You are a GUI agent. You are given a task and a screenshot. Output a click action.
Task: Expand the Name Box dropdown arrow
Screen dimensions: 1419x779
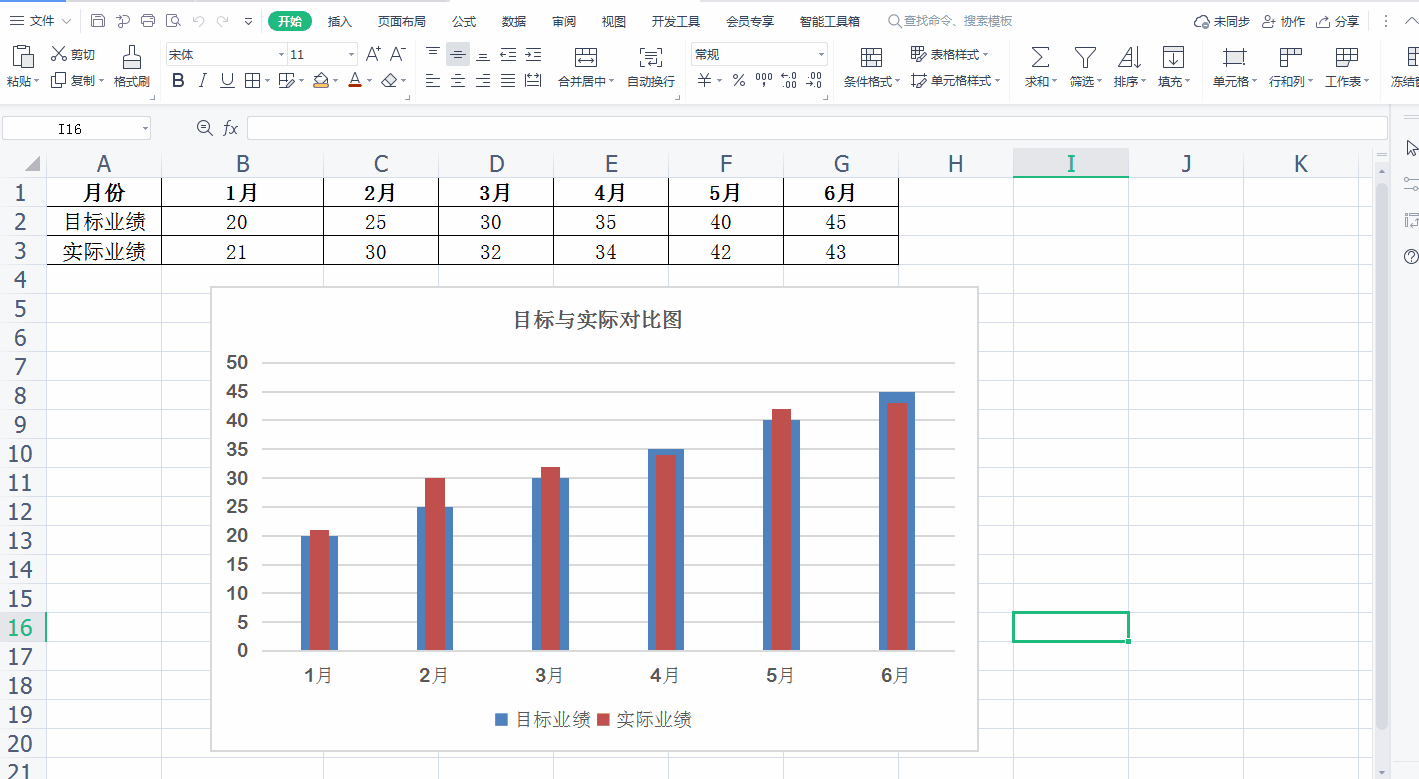145,129
